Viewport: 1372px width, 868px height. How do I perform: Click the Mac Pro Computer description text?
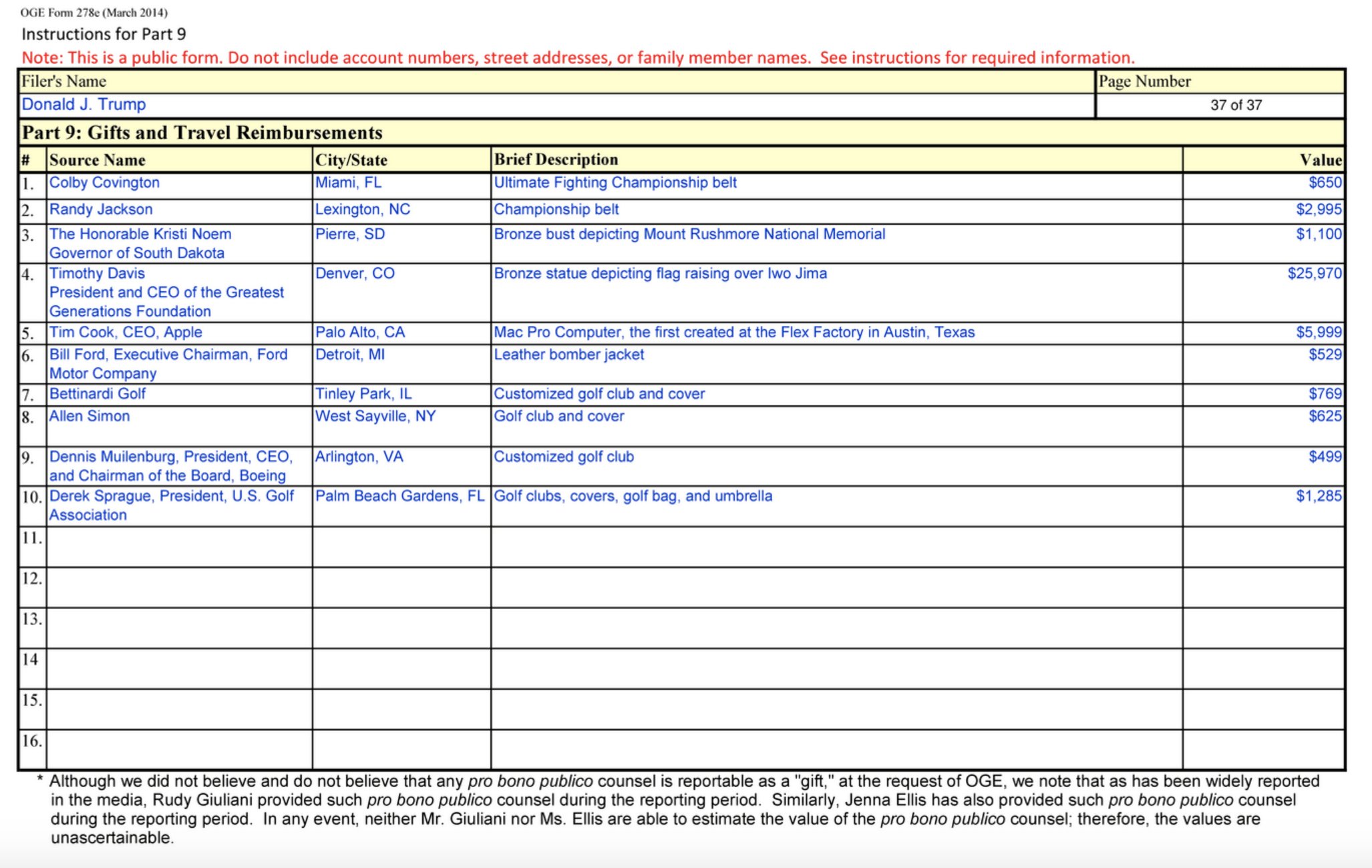click(734, 333)
